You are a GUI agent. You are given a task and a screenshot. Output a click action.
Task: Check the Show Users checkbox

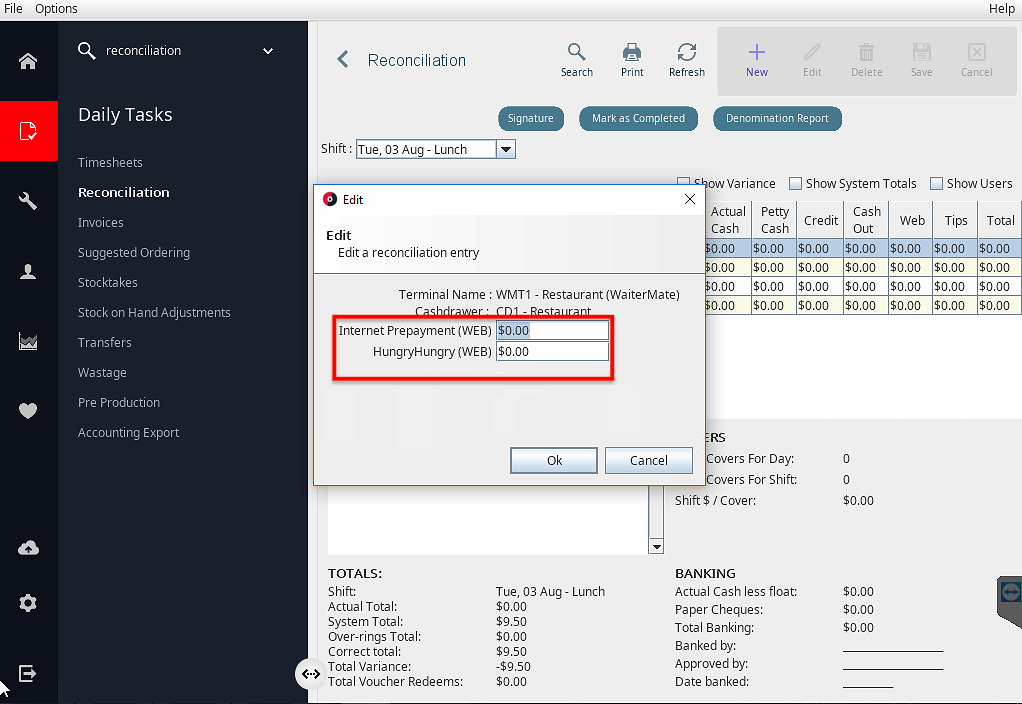[x=936, y=184]
